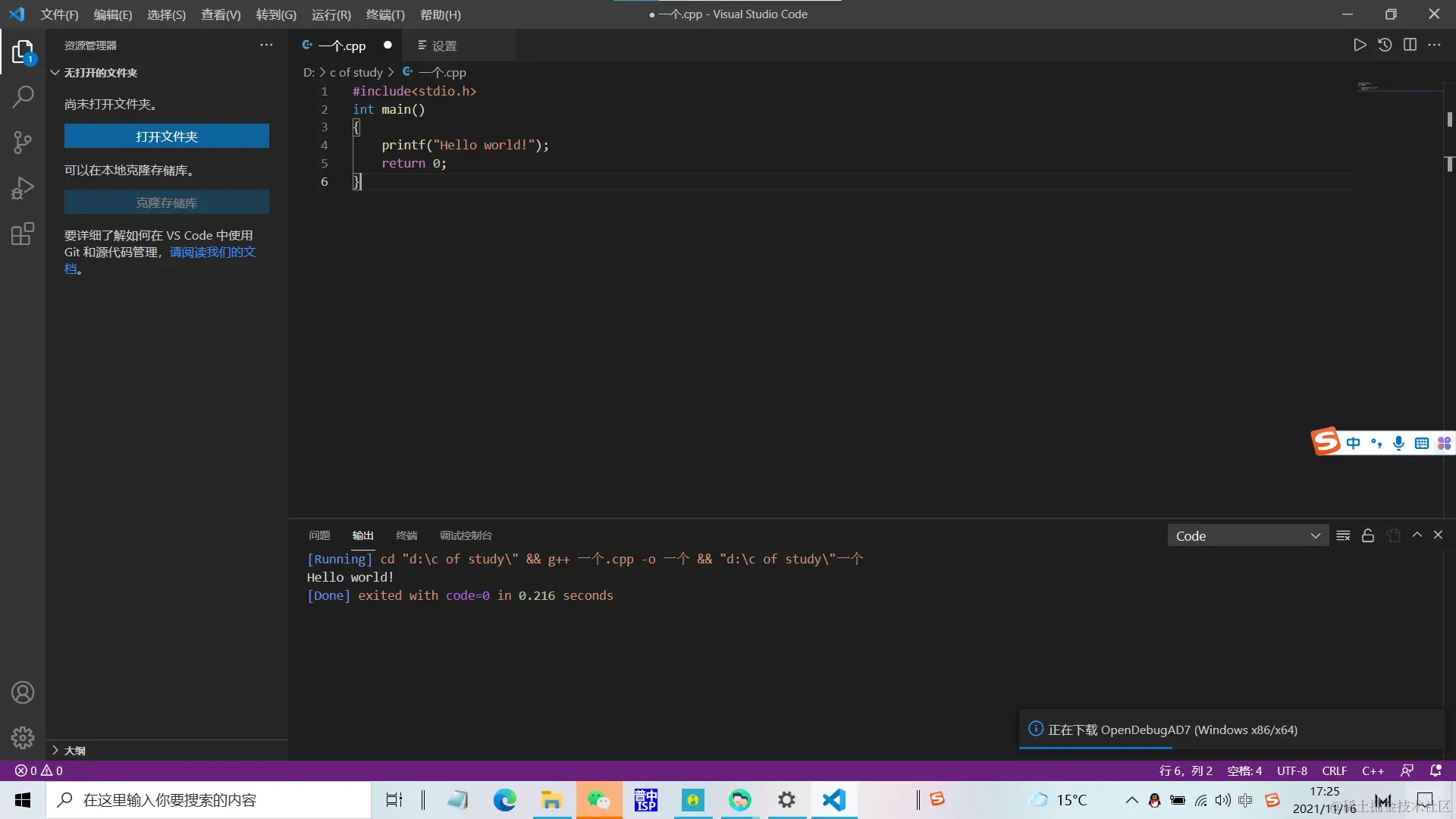Click the Open Folder button
The image size is (1456, 819).
(x=167, y=136)
